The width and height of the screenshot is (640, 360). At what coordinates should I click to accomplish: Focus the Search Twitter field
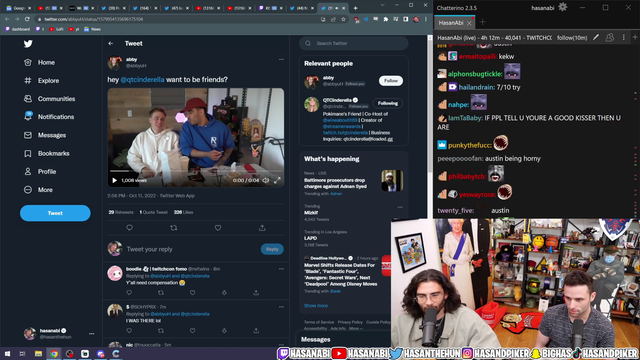click(353, 43)
